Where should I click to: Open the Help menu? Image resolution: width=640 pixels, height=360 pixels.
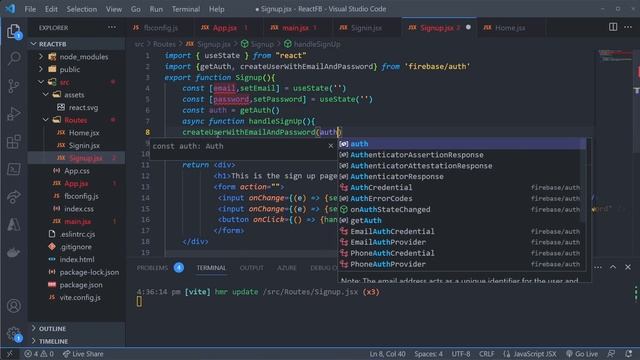(x=217, y=9)
